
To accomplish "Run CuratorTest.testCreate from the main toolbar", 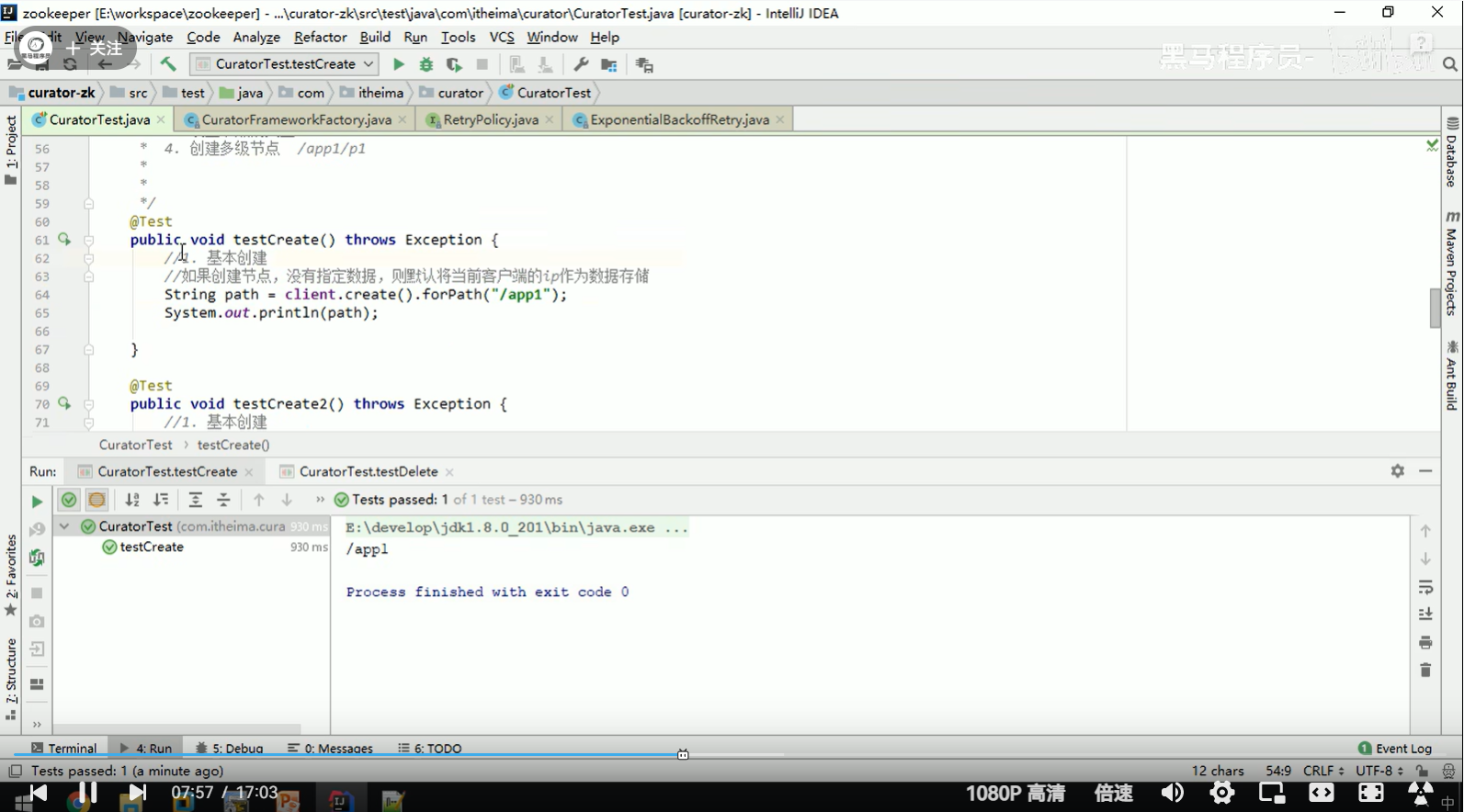I will point(398,64).
